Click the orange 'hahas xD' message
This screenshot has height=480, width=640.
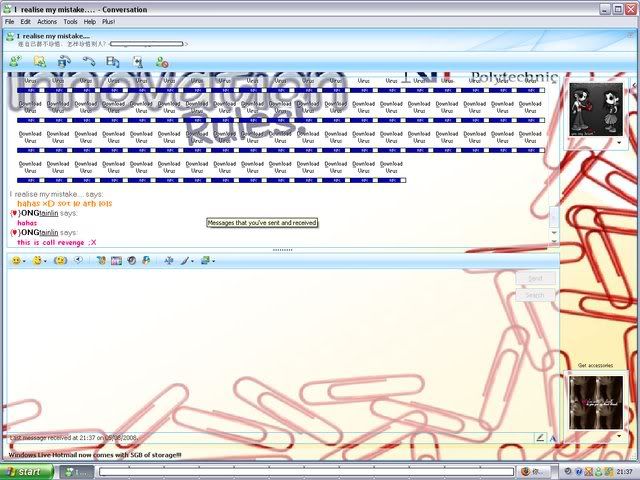tap(64, 203)
